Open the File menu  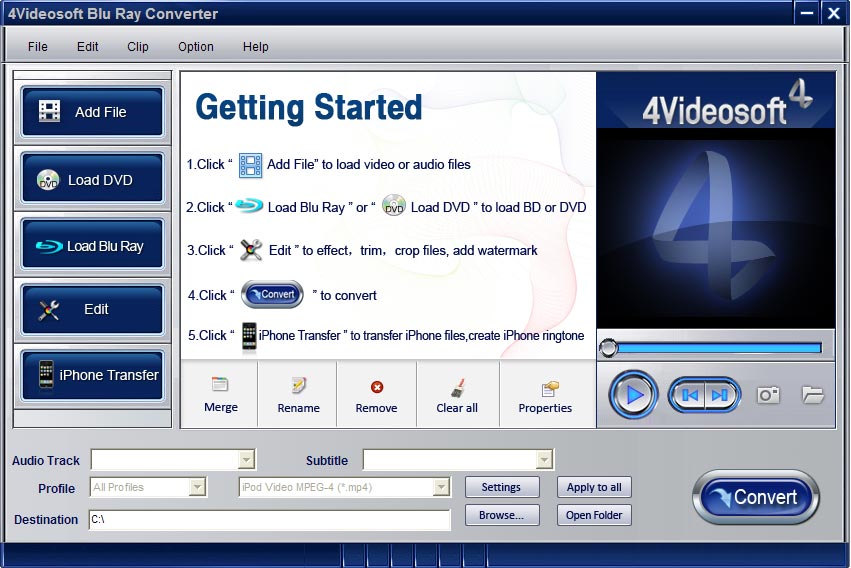[37, 47]
